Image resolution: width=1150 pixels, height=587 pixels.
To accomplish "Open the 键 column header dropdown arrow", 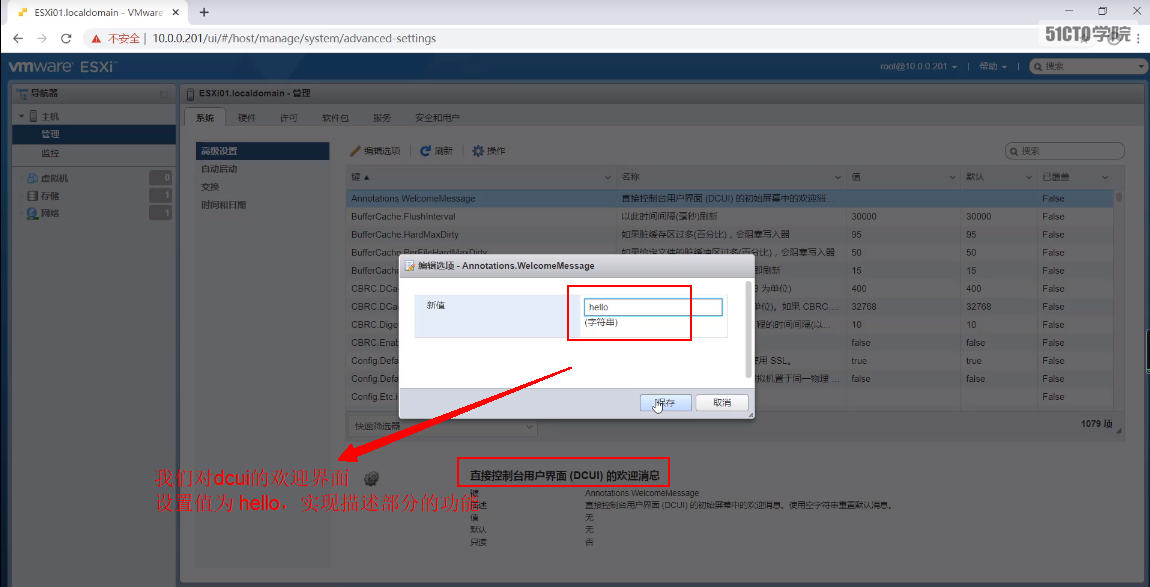I will coord(608,178).
